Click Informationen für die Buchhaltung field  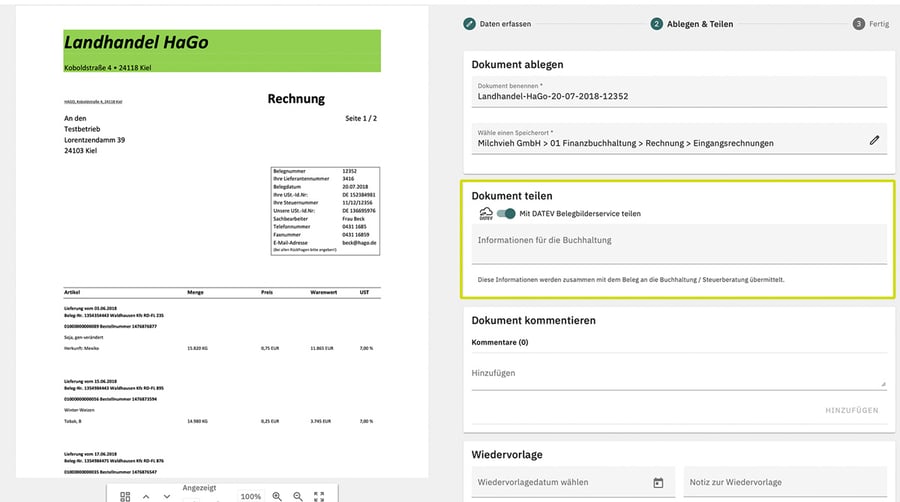click(679, 244)
